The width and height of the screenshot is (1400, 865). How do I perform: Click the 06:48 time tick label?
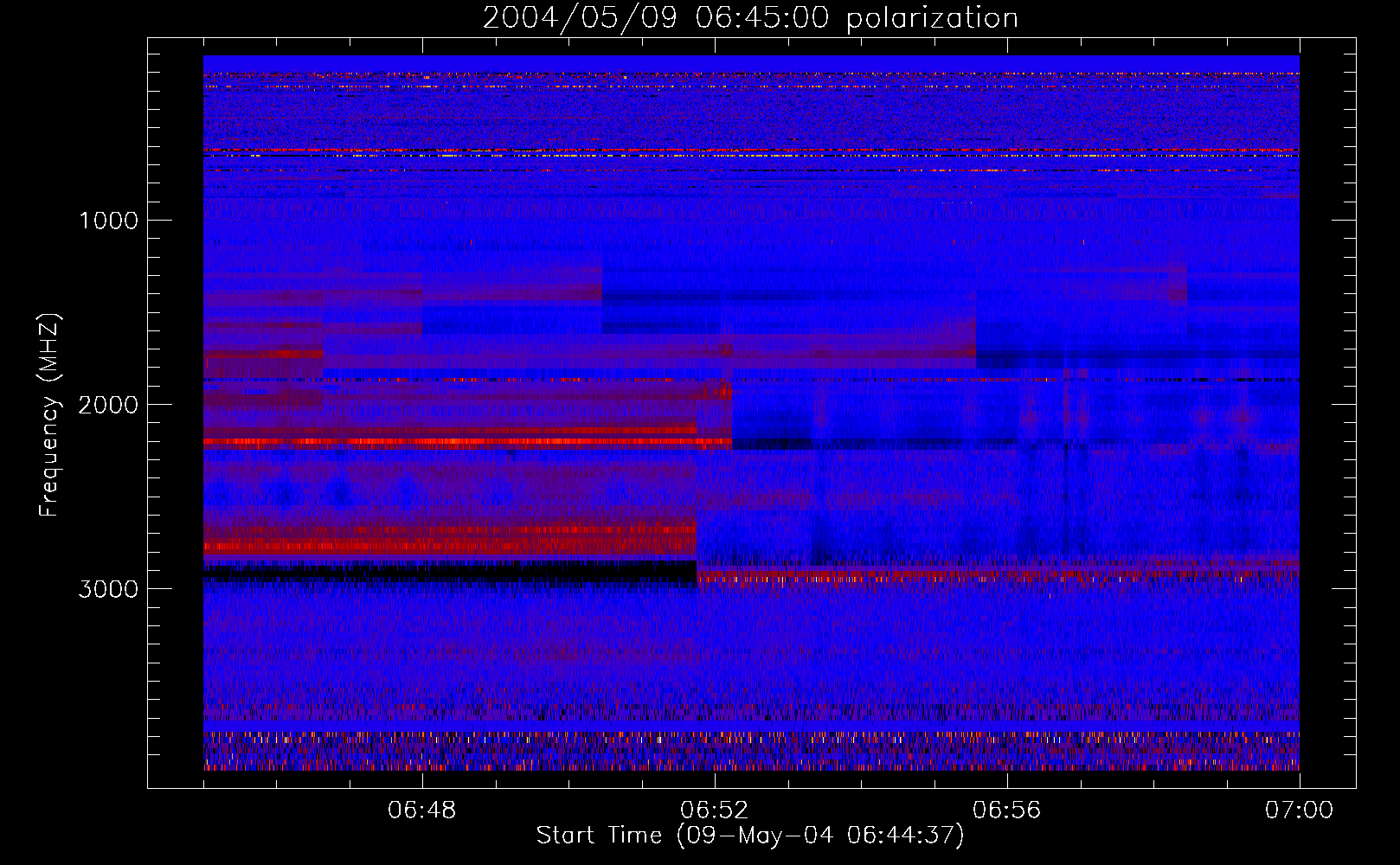(422, 811)
